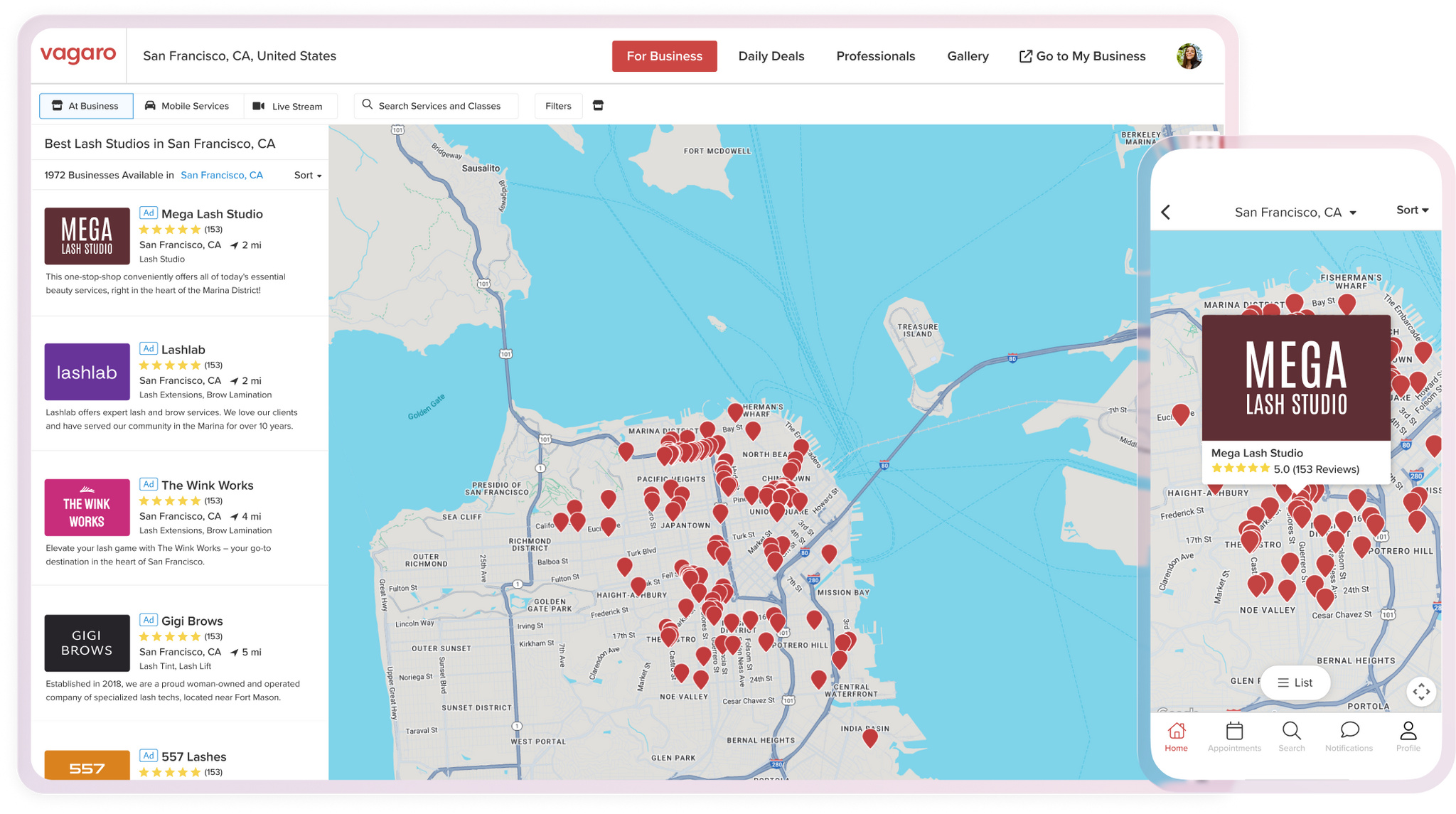Screen dimensions: 1456x814
Task: Tap the phone map pin near Cesar Chavez St
Action: [1324, 599]
